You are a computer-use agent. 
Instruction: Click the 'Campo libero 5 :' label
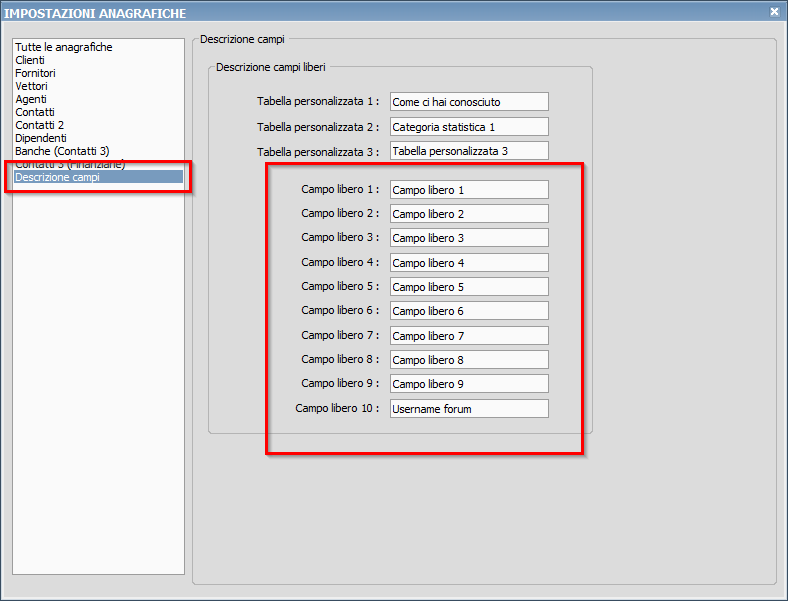[x=340, y=286]
